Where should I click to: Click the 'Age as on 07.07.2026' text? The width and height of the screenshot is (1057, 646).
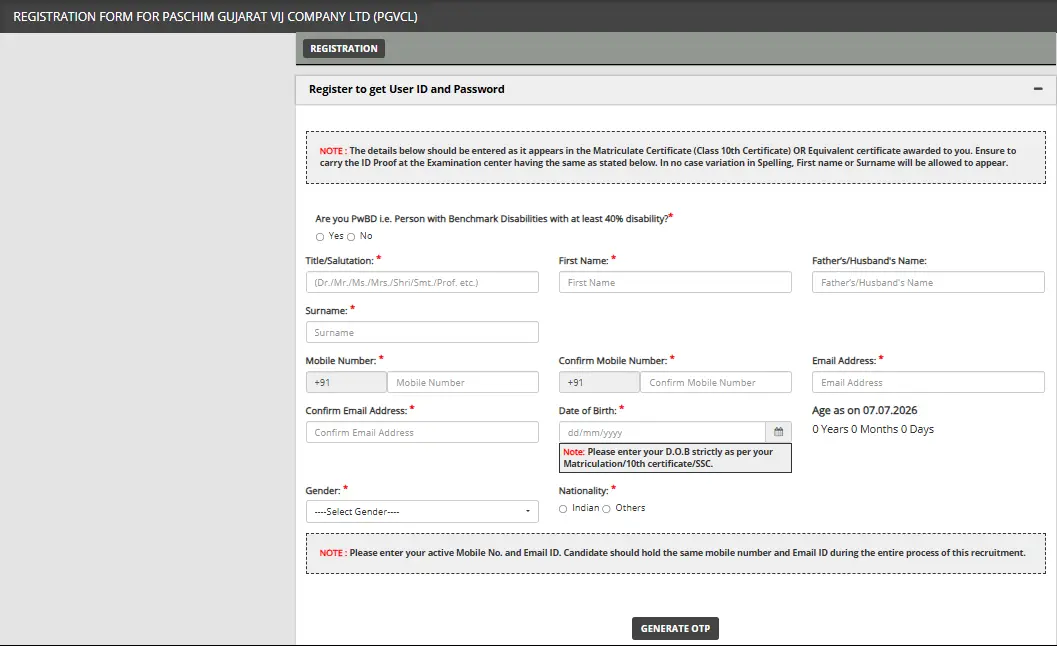click(x=865, y=411)
